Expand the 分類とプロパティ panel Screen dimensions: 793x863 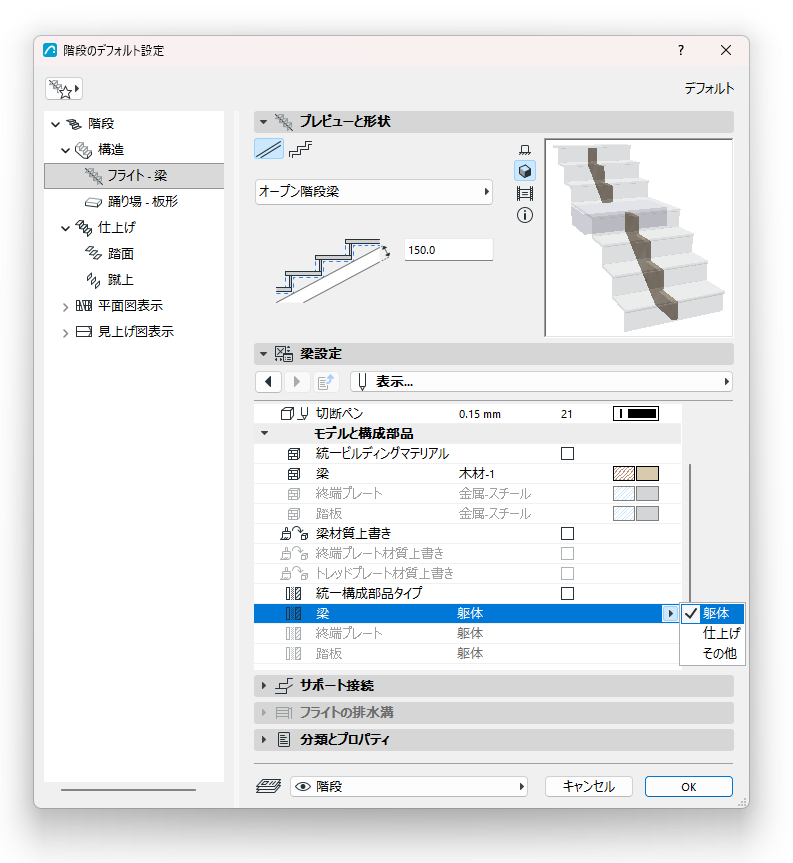coord(264,740)
